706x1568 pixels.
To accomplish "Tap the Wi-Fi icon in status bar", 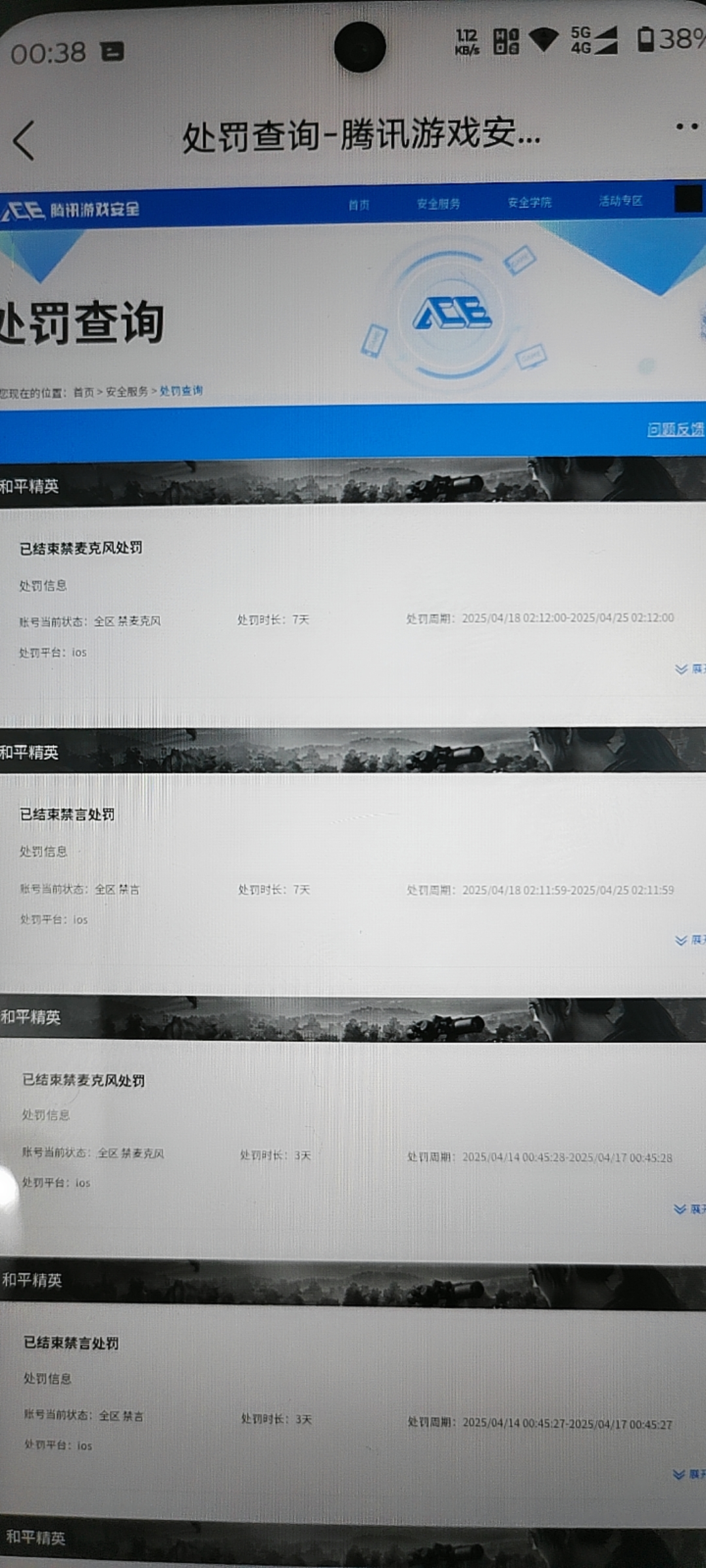I will (543, 40).
